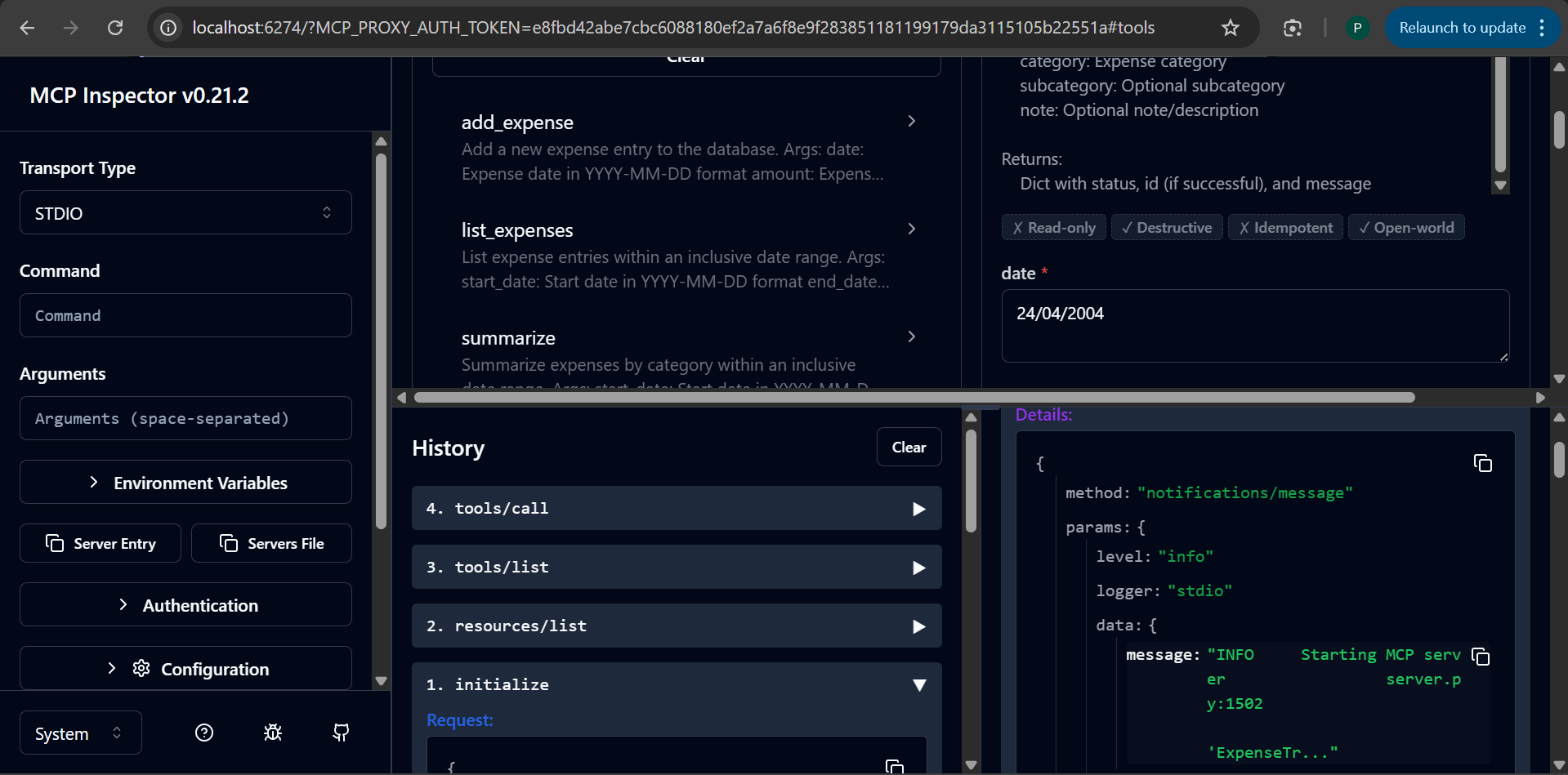The width and height of the screenshot is (1568, 775).
Task: Copy Servers File configuration
Action: point(271,543)
